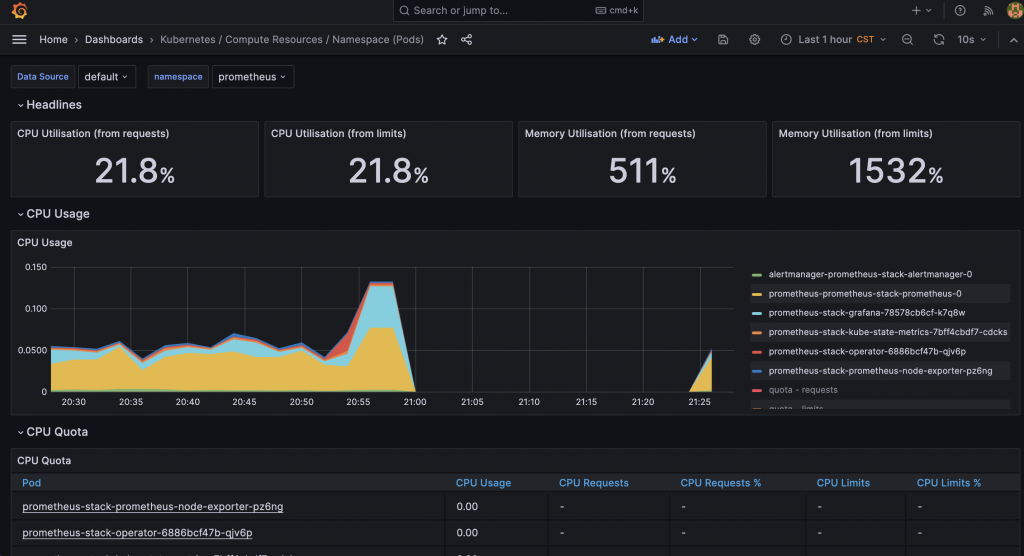This screenshot has width=1024, height=556.
Task: Open the prometheus namespace dropdown
Action: click(x=253, y=76)
